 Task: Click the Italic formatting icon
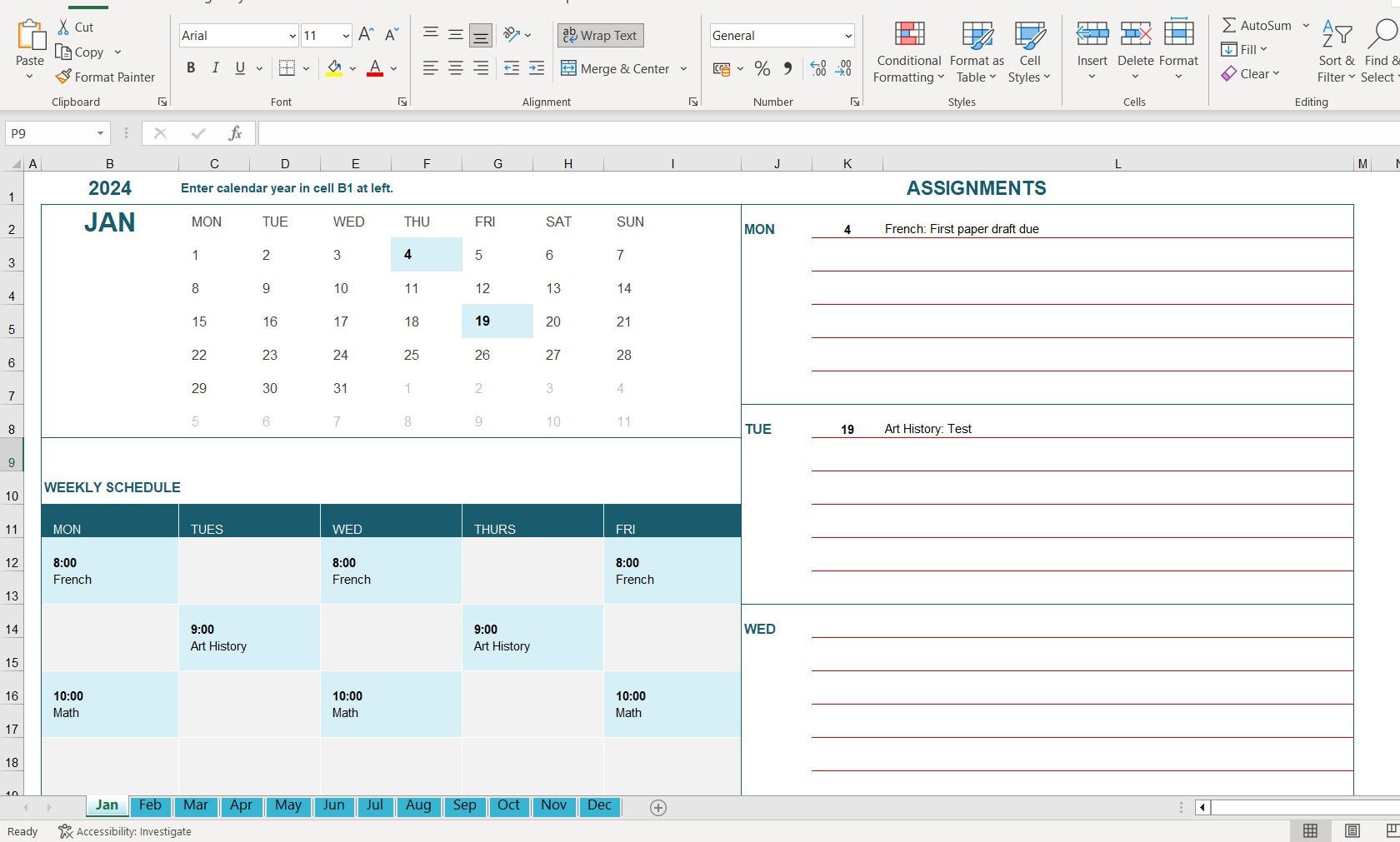point(215,68)
